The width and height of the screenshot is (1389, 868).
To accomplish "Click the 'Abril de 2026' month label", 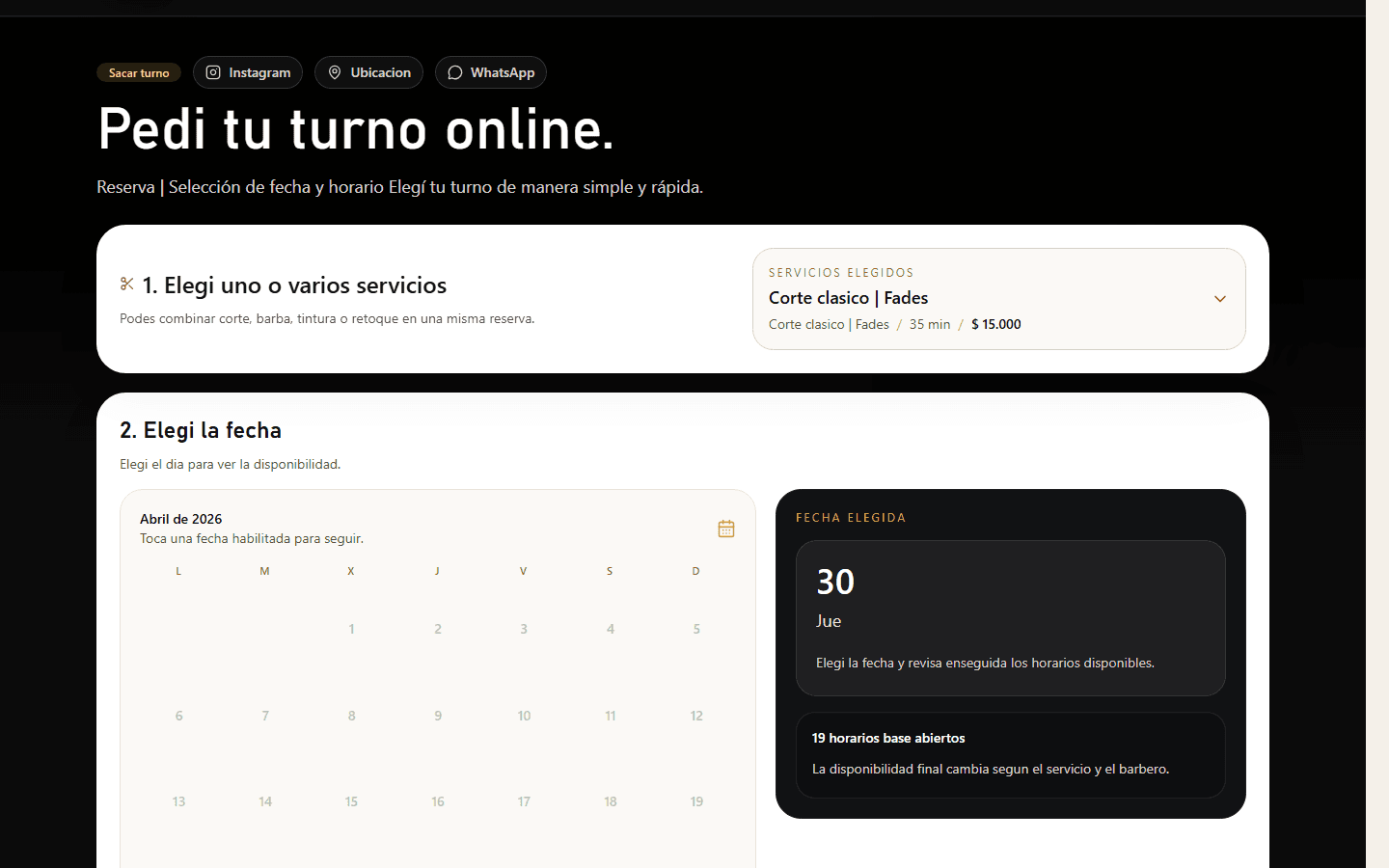I will [181, 519].
